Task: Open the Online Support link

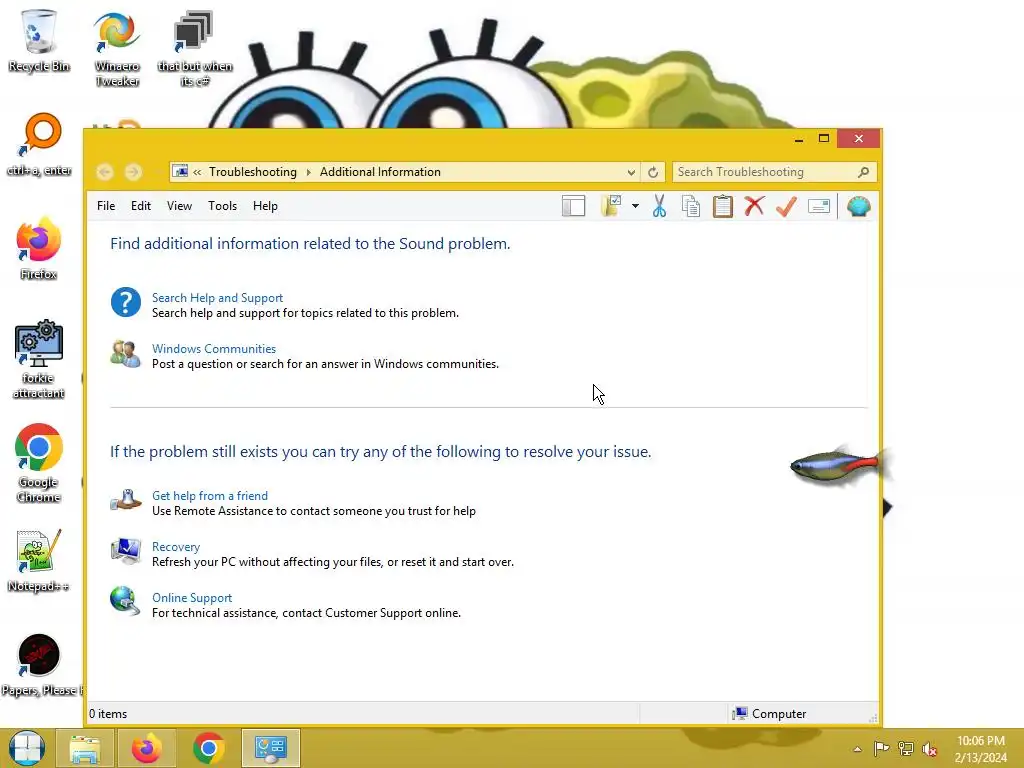Action: coord(192,598)
